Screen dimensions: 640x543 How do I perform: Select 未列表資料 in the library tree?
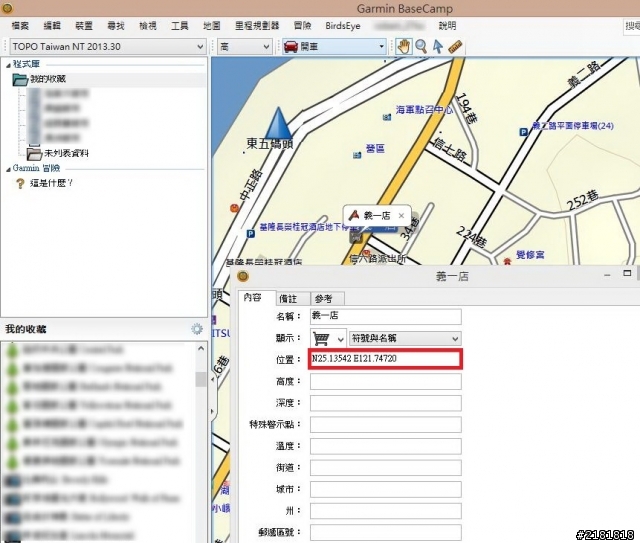tap(66, 154)
